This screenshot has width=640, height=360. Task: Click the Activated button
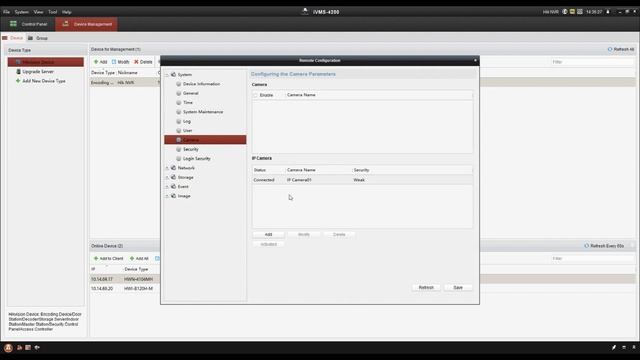click(x=268, y=244)
